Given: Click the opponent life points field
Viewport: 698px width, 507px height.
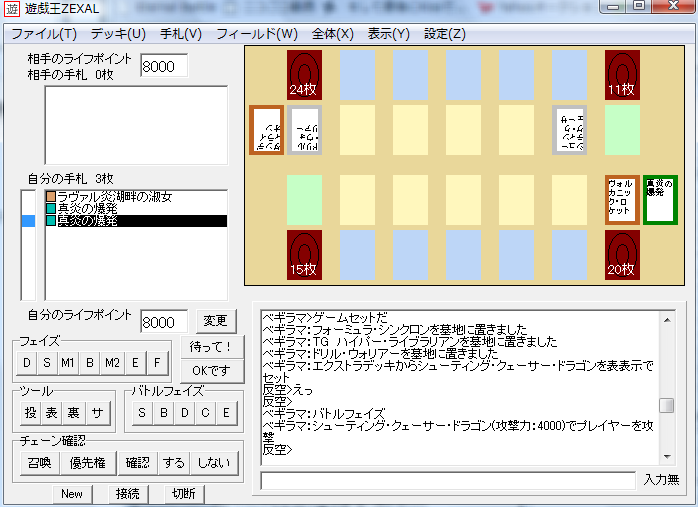Looking at the screenshot, I should pos(164,66).
